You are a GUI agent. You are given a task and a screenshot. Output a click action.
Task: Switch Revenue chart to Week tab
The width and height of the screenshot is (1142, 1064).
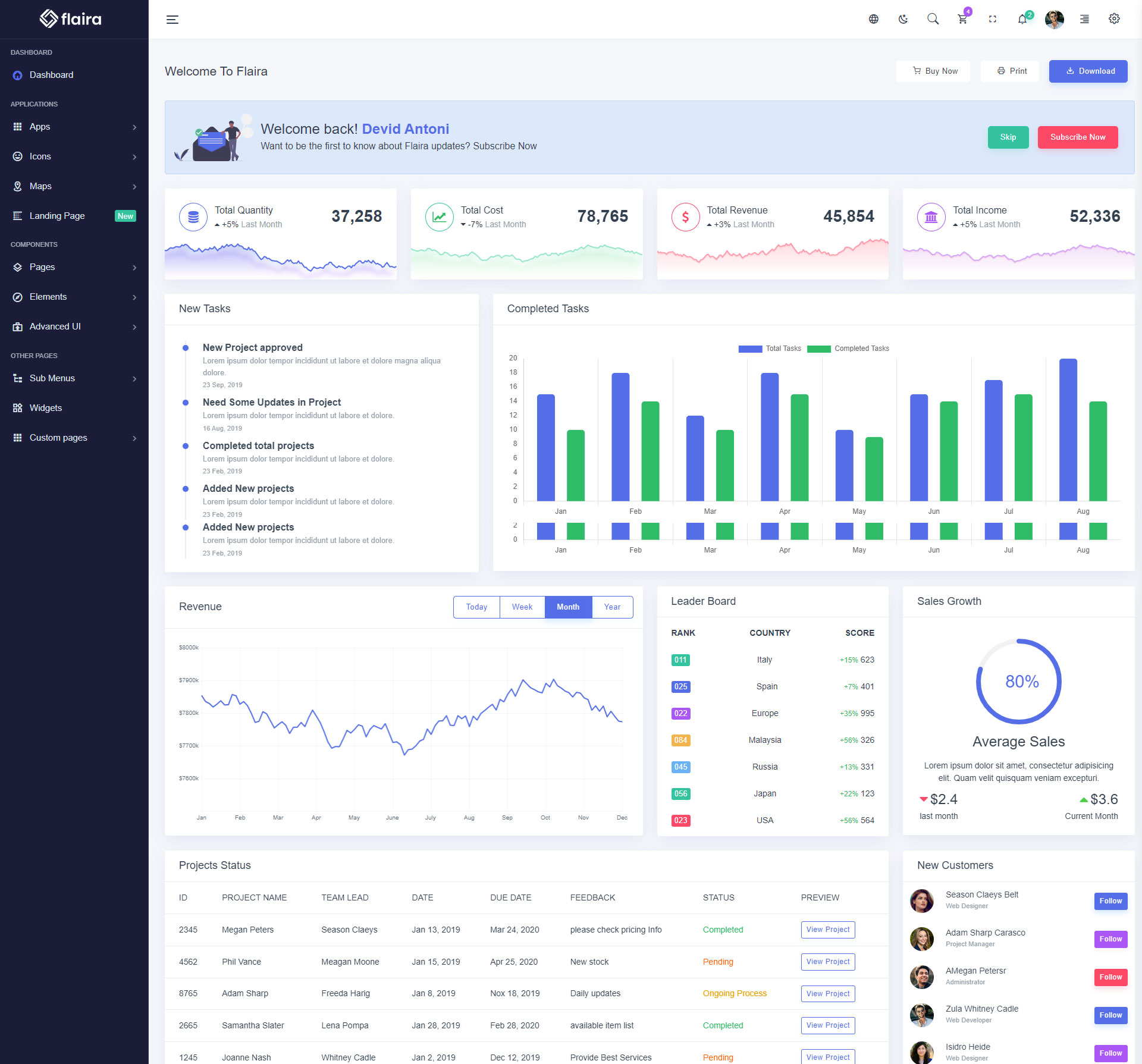522,607
